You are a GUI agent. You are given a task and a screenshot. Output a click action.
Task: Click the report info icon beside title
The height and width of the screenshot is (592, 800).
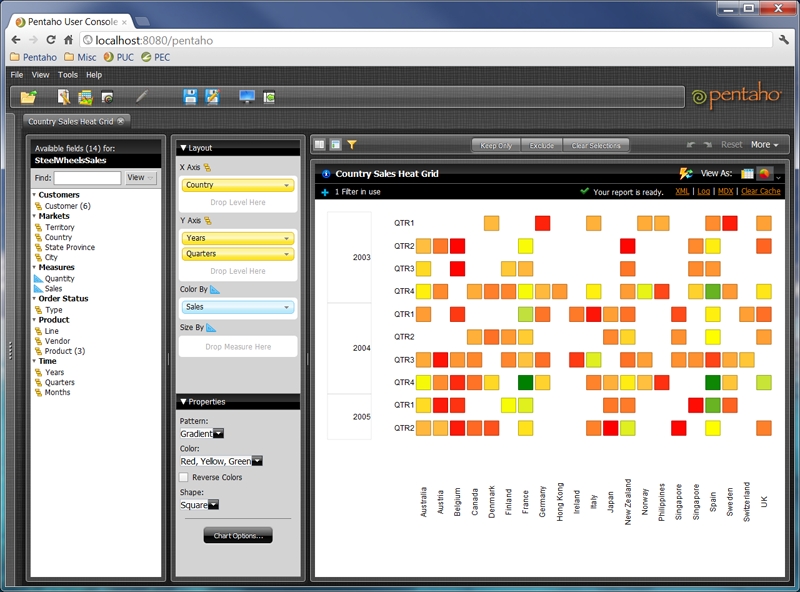tap(326, 174)
